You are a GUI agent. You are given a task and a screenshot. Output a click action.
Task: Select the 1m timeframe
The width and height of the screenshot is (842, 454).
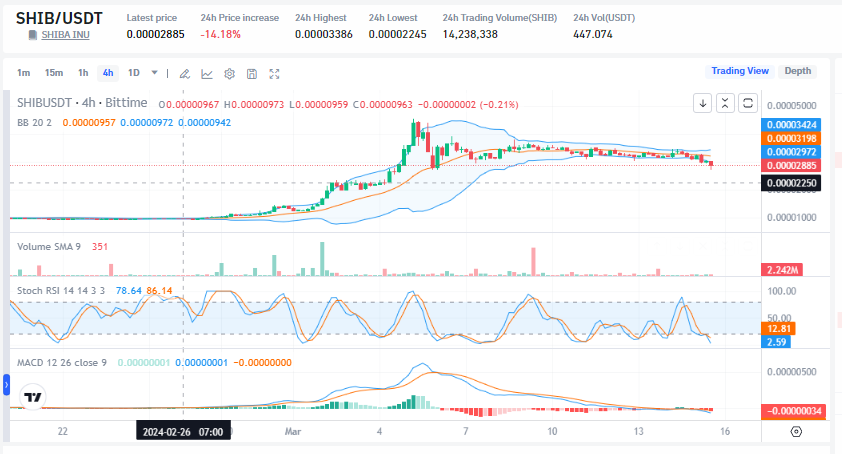point(24,73)
